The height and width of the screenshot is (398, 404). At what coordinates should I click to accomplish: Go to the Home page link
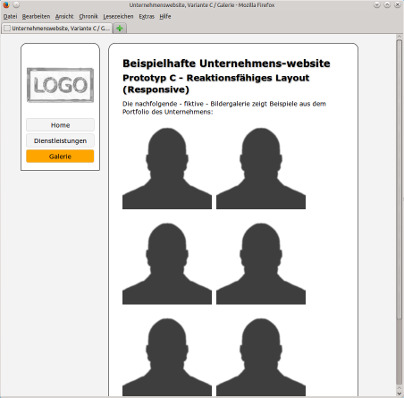point(60,125)
